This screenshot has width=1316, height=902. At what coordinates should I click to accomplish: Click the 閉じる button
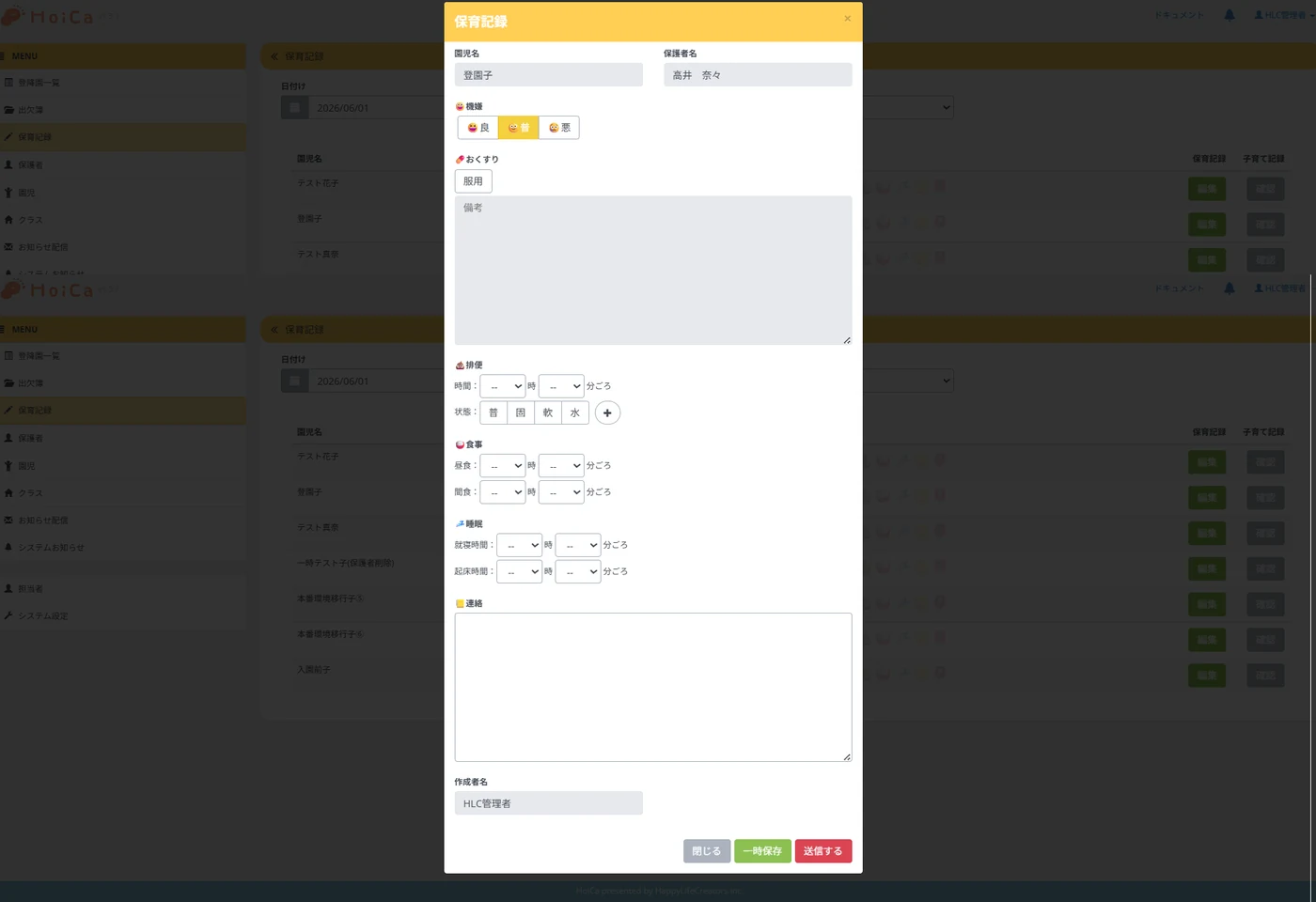coord(707,851)
